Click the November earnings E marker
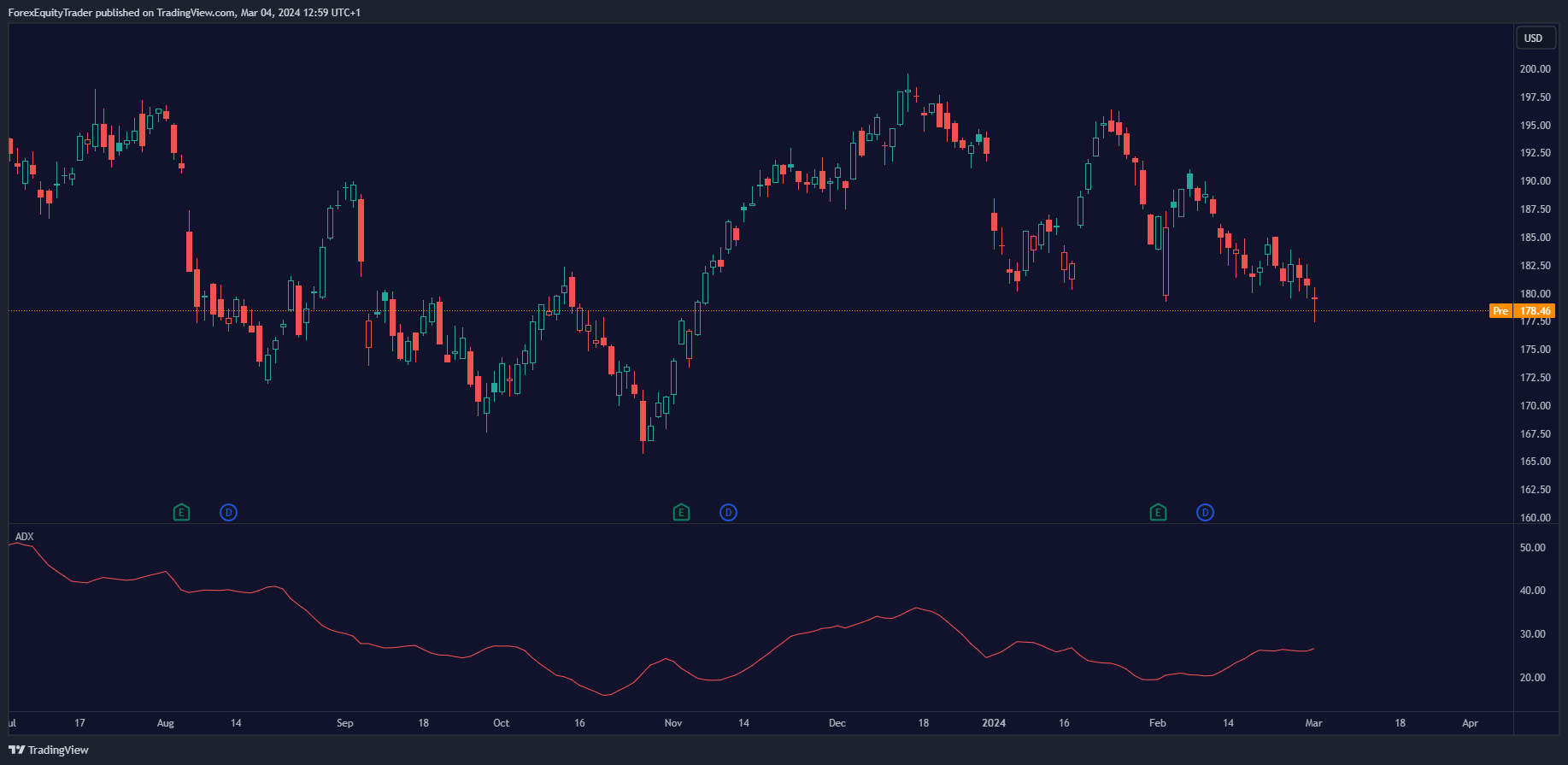The image size is (1568, 765). coord(681,513)
